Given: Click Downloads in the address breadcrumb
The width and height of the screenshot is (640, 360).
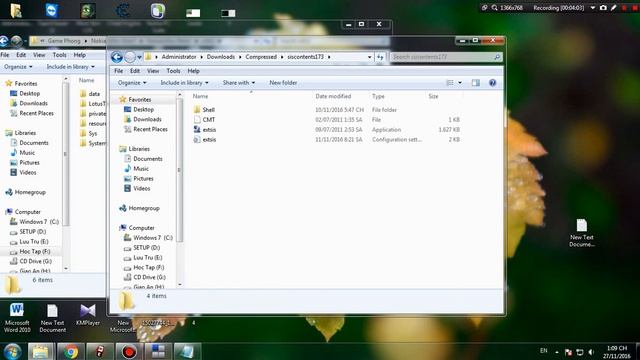Looking at the screenshot, I should click(x=220, y=57).
